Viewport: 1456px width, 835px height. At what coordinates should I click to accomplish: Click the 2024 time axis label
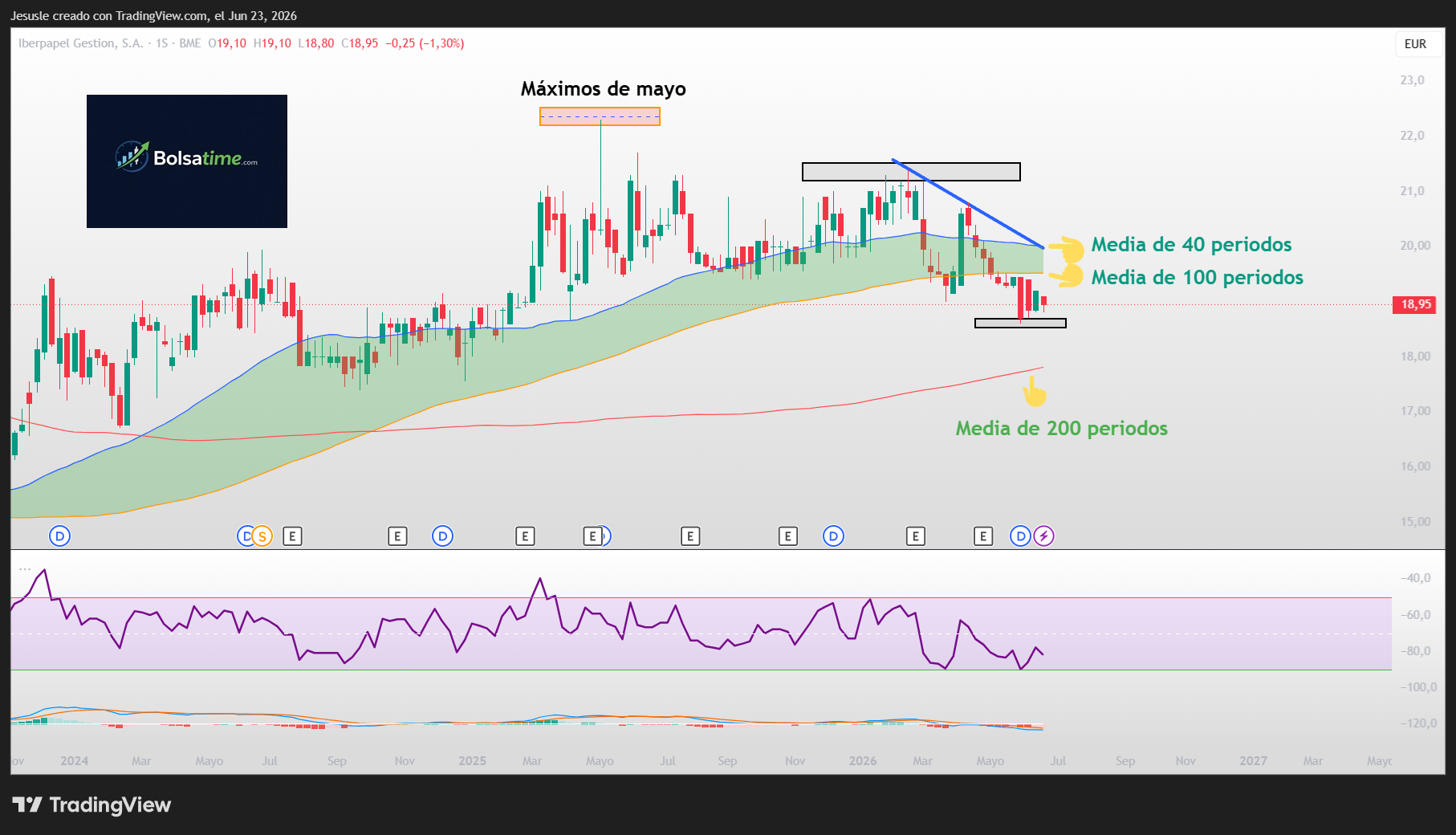coord(74,761)
